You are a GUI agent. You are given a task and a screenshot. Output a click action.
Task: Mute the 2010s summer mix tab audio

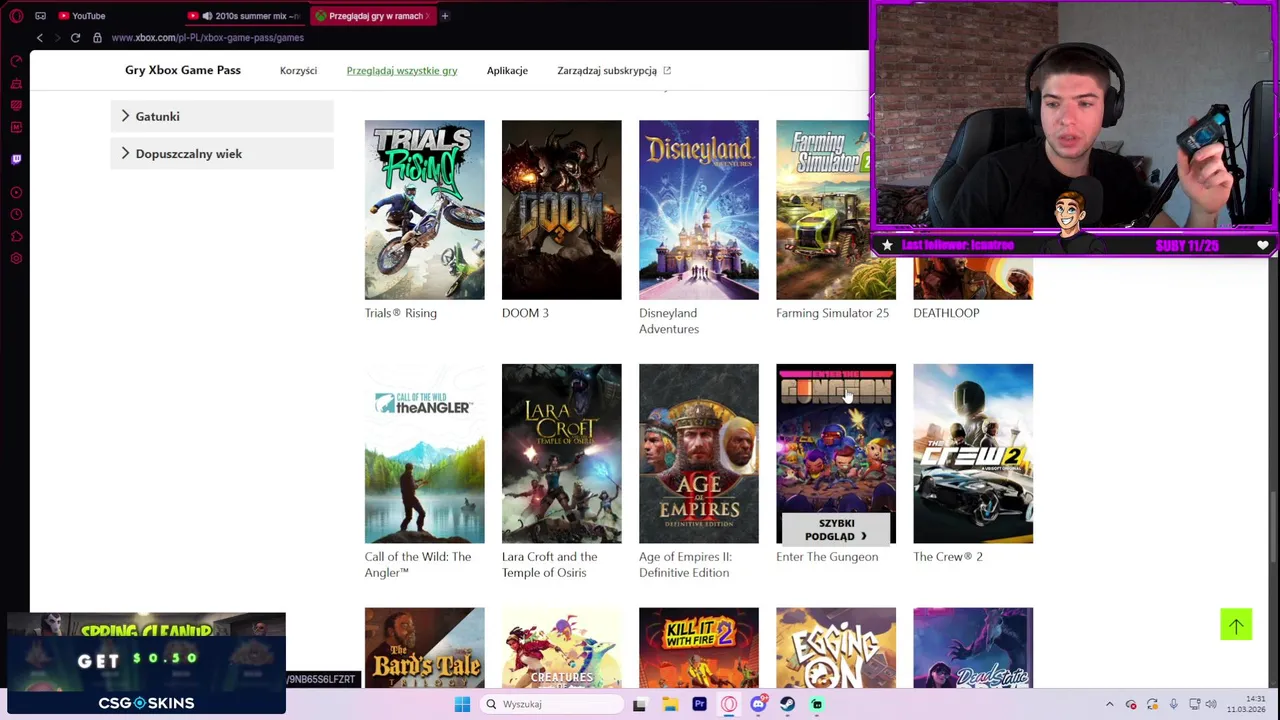tap(207, 16)
